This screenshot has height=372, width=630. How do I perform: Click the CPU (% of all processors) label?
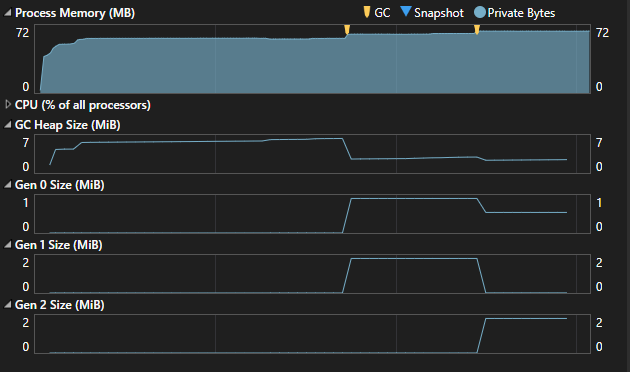click(83, 105)
